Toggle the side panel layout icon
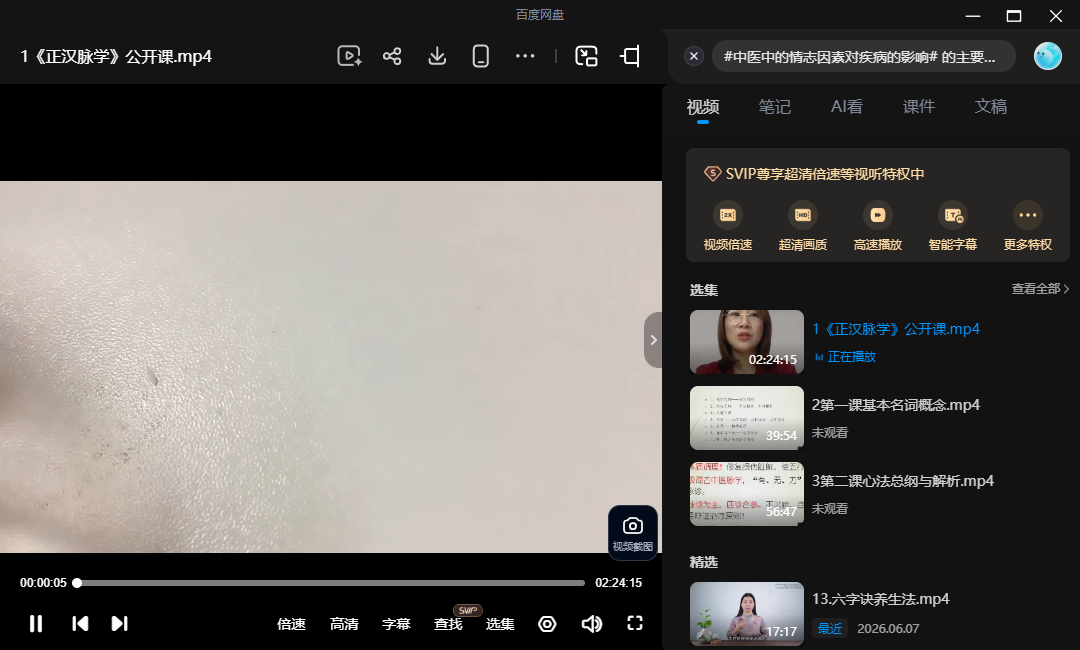Viewport: 1080px width, 650px height. (x=630, y=56)
